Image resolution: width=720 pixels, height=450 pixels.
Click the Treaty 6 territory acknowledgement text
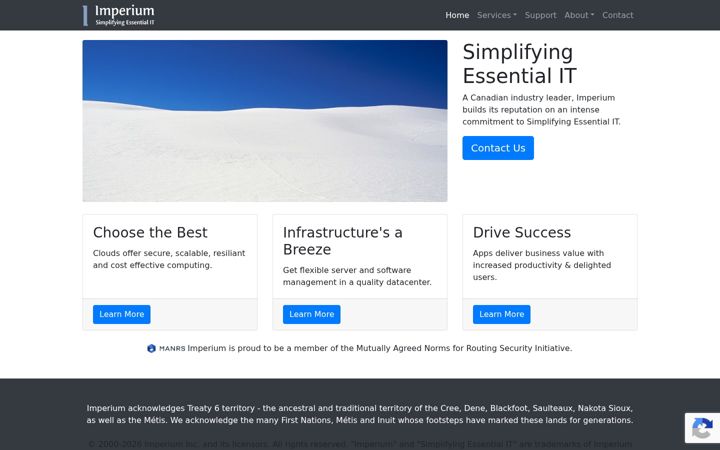(x=360, y=414)
